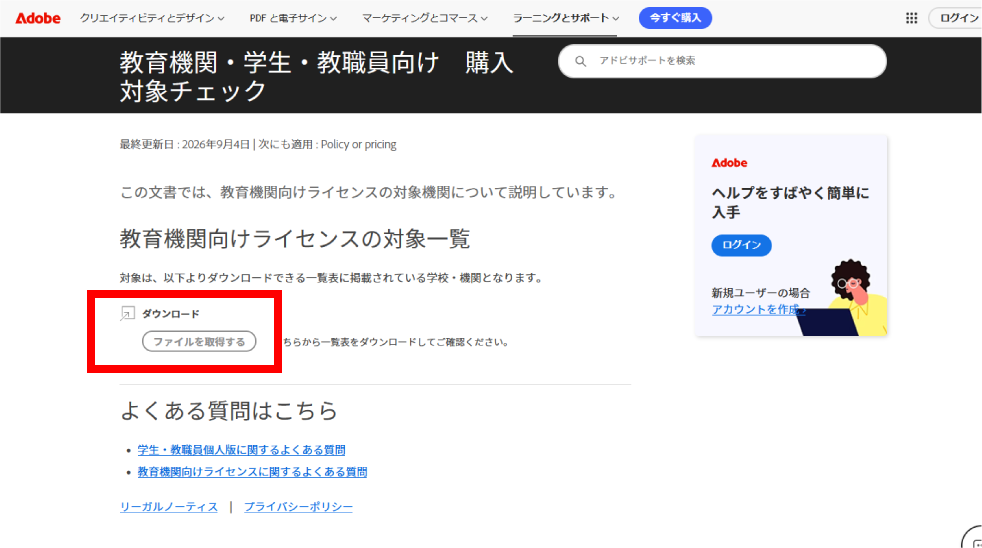Click 新規ユーザーの場合 text
Image resolution: width=982 pixels, height=548 pixels.
(x=760, y=292)
